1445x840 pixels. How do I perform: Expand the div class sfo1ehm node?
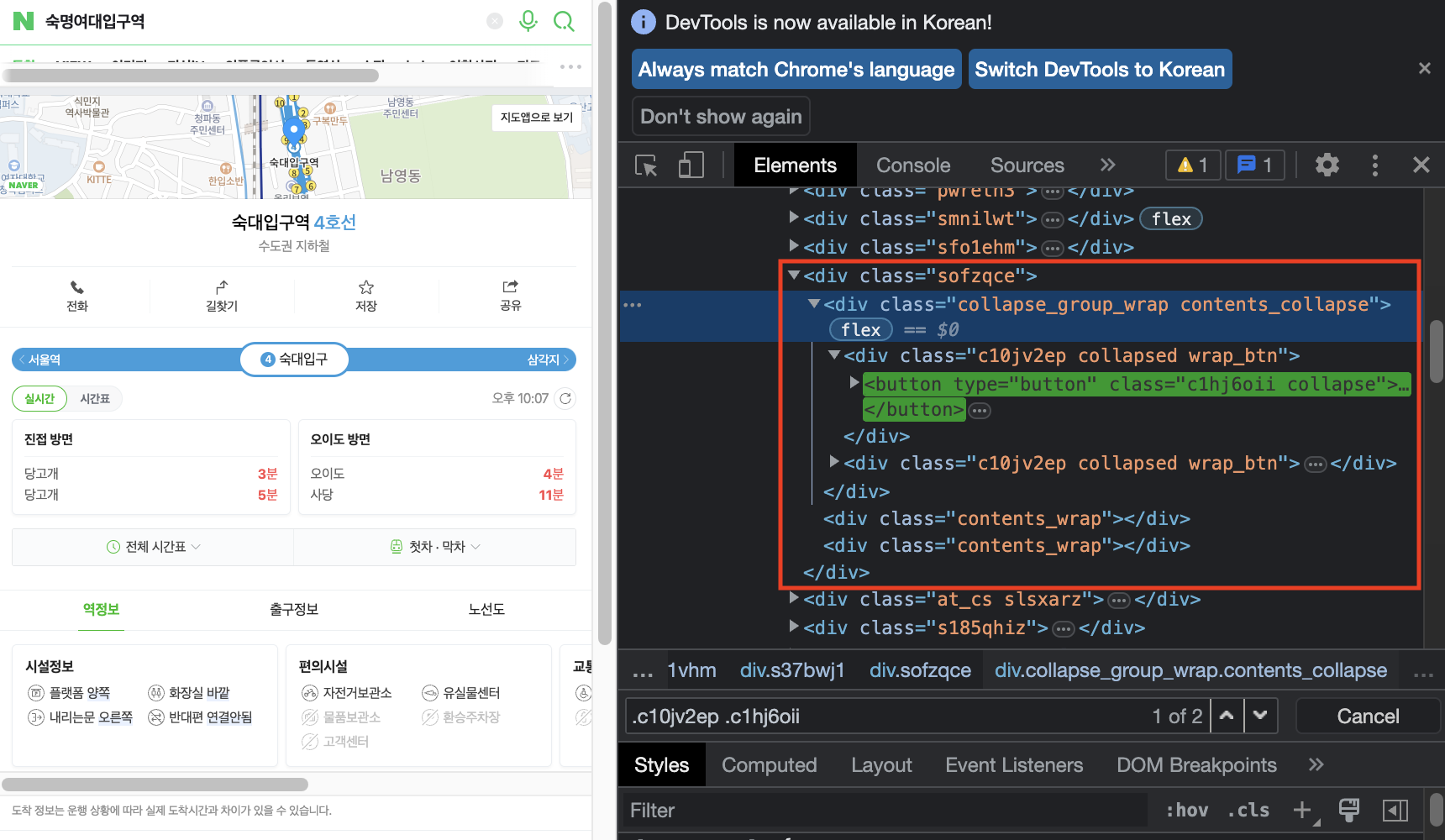click(793, 246)
